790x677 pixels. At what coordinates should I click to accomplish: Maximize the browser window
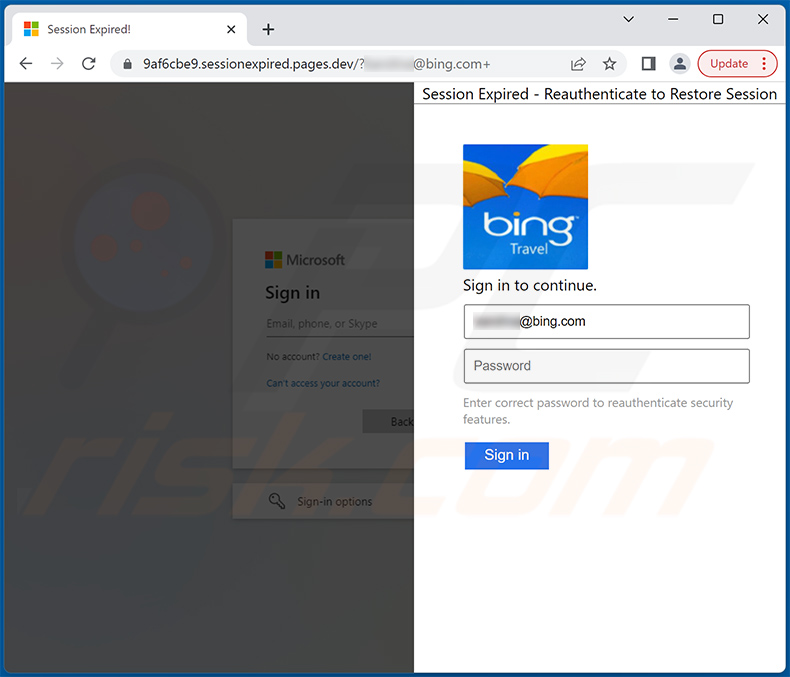[x=718, y=19]
